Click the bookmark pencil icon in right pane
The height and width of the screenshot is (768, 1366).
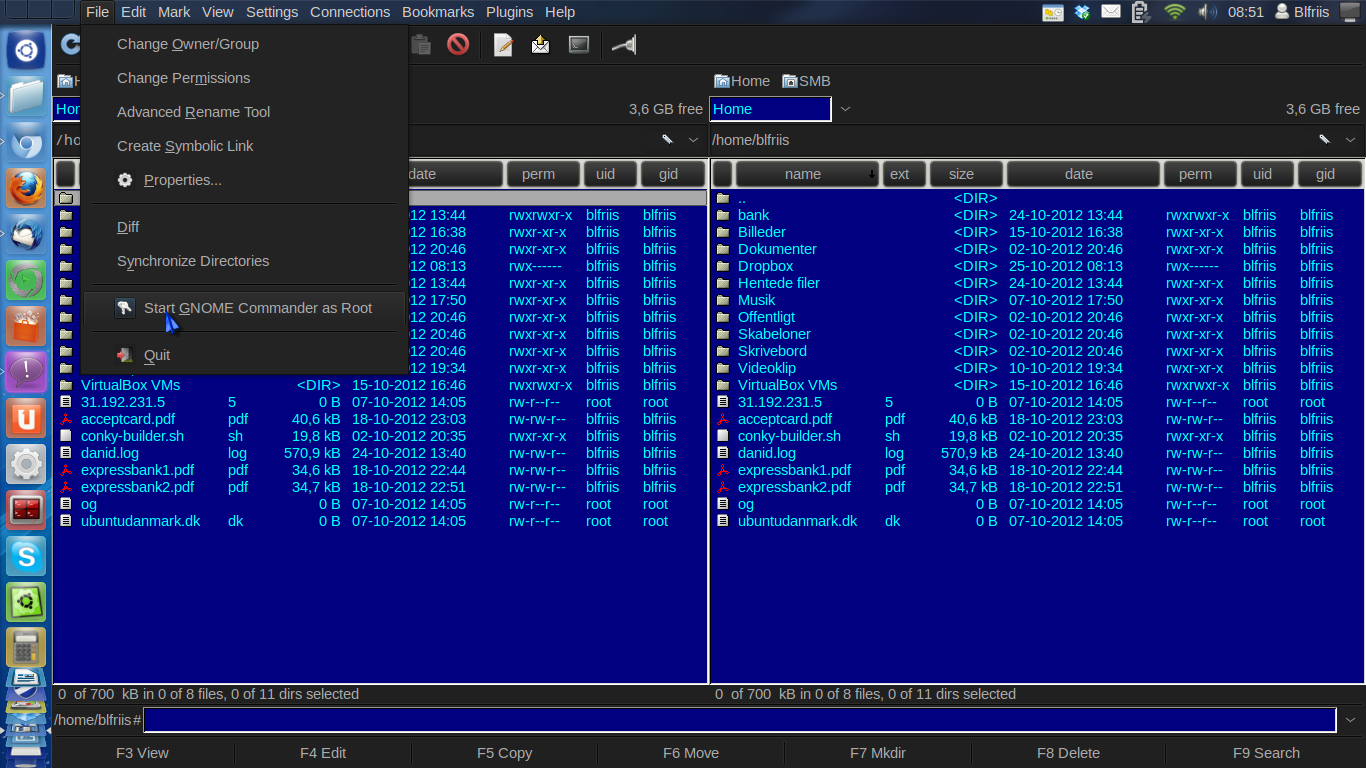click(x=1324, y=140)
